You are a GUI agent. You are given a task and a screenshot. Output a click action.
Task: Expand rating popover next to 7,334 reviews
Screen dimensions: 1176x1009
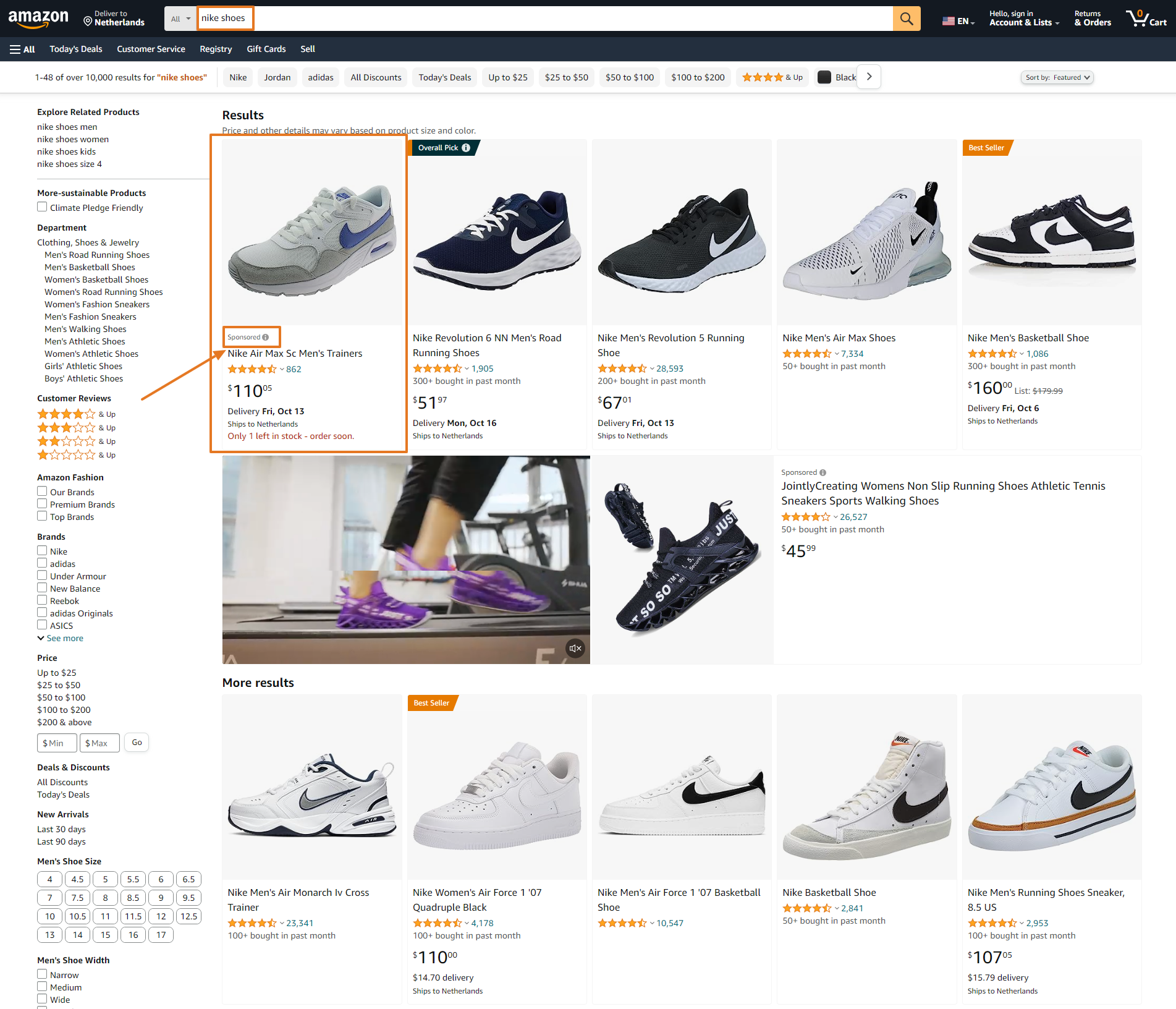click(837, 354)
